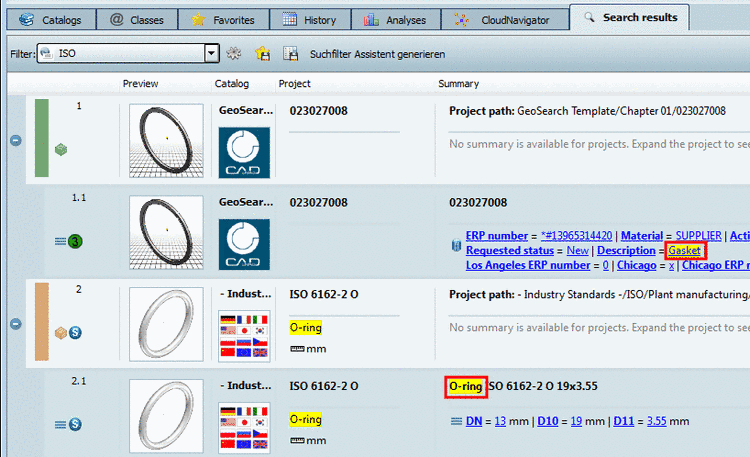Click the green cube icon in row 1
750x457 pixels.
tap(61, 150)
